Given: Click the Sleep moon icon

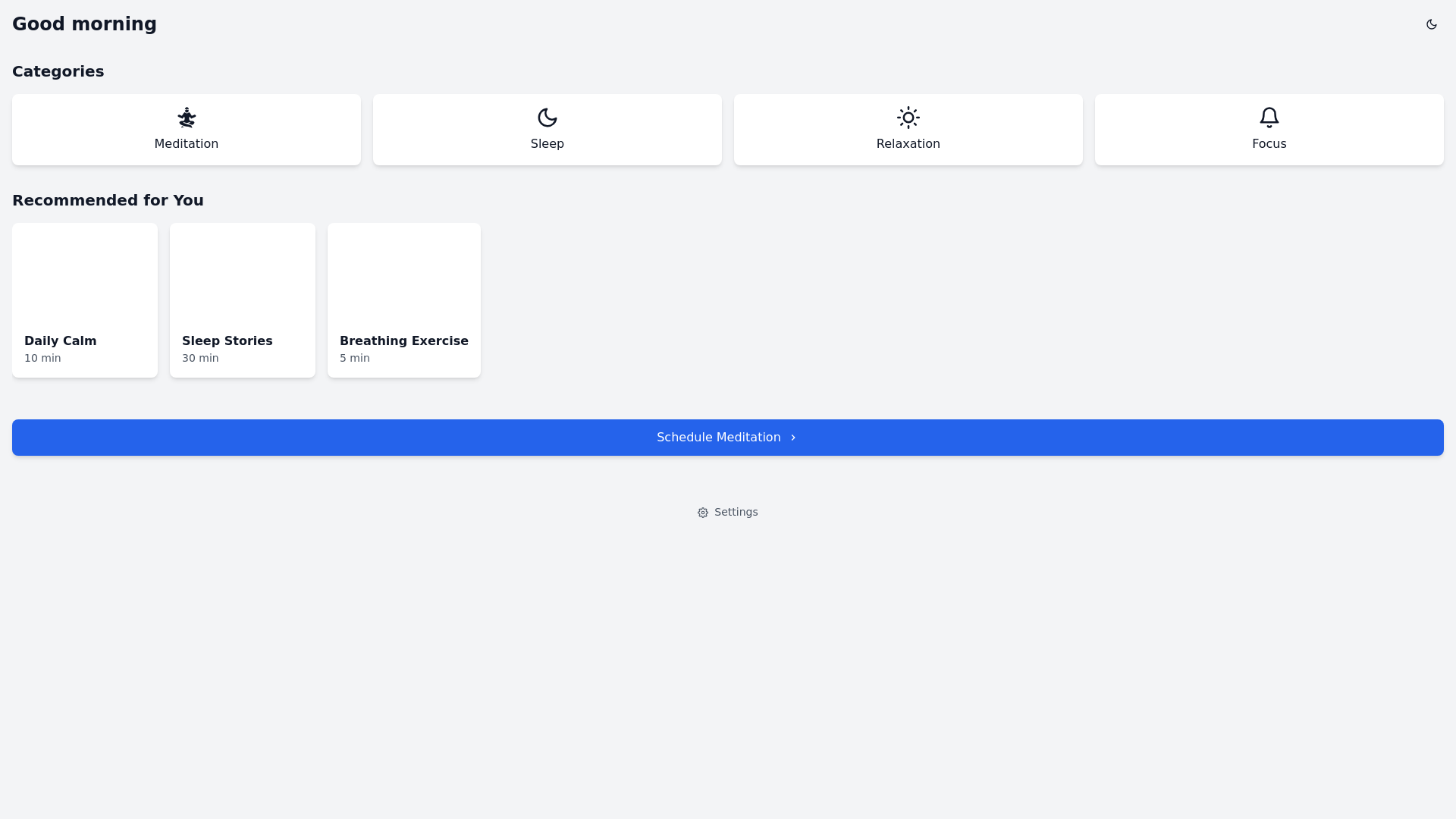Looking at the screenshot, I should (547, 118).
